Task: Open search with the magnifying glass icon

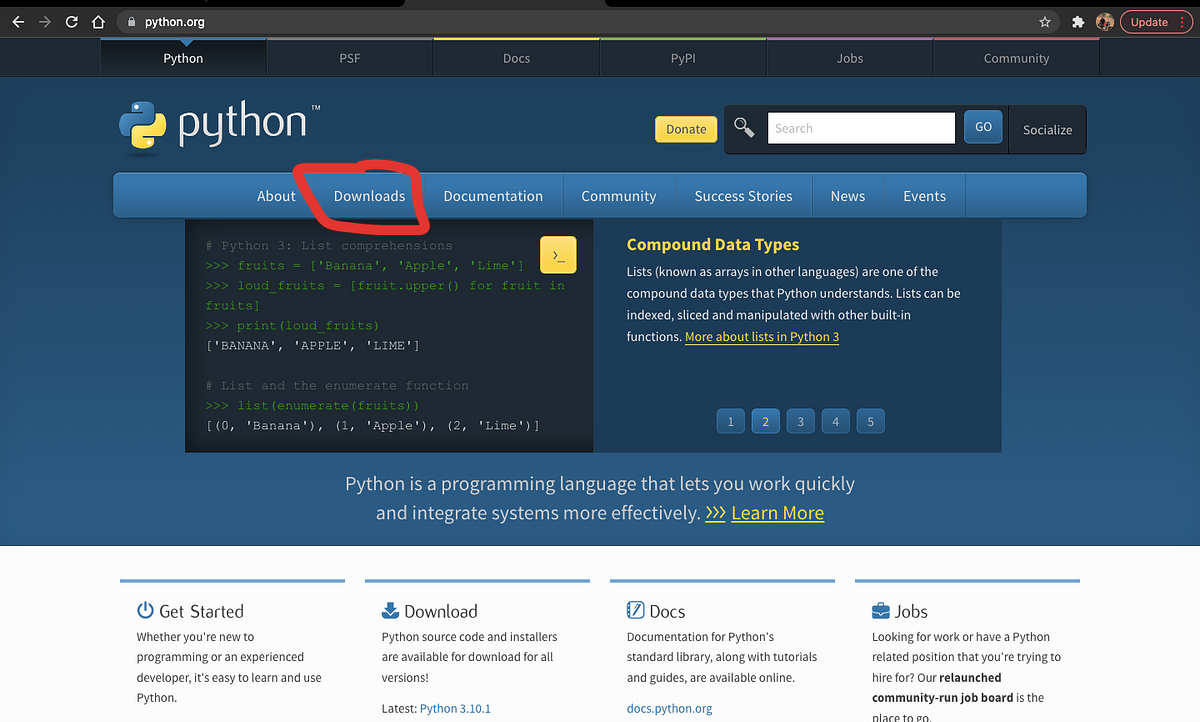Action: click(x=742, y=128)
